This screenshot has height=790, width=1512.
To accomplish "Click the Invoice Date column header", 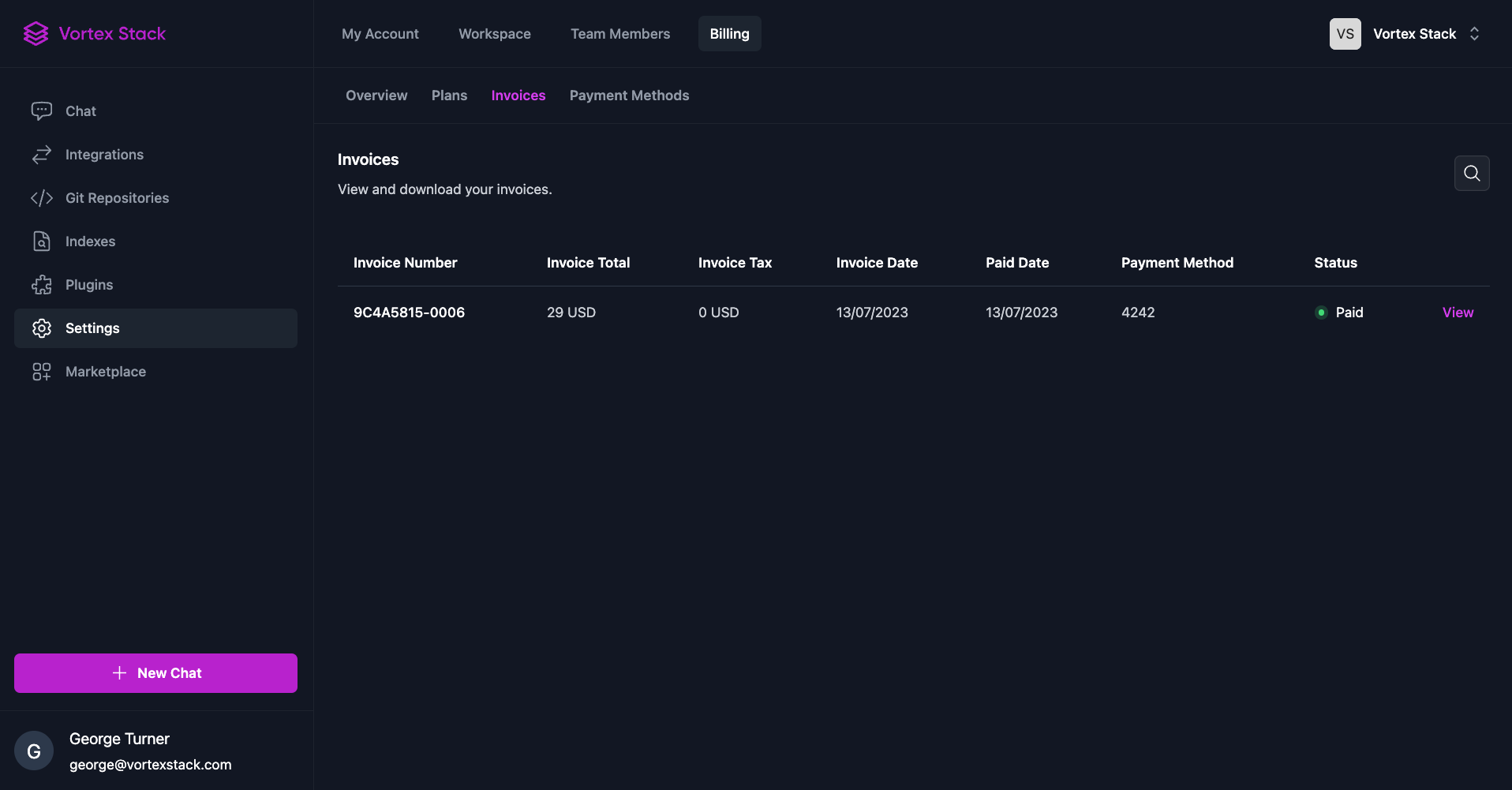I will pos(877,263).
